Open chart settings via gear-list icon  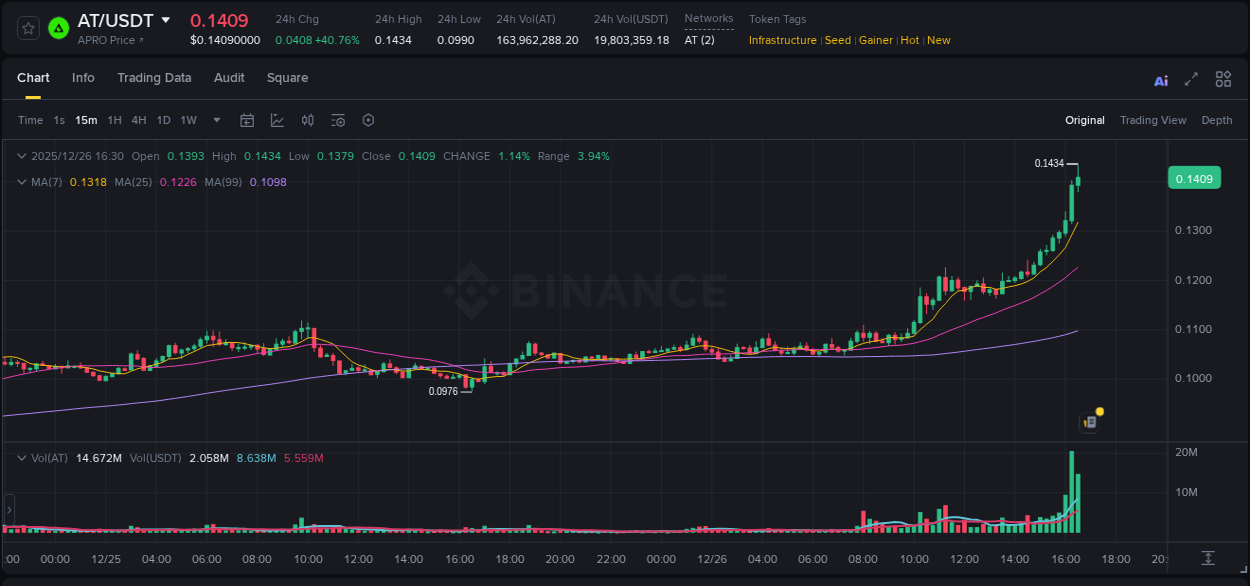pyautogui.click(x=338, y=120)
